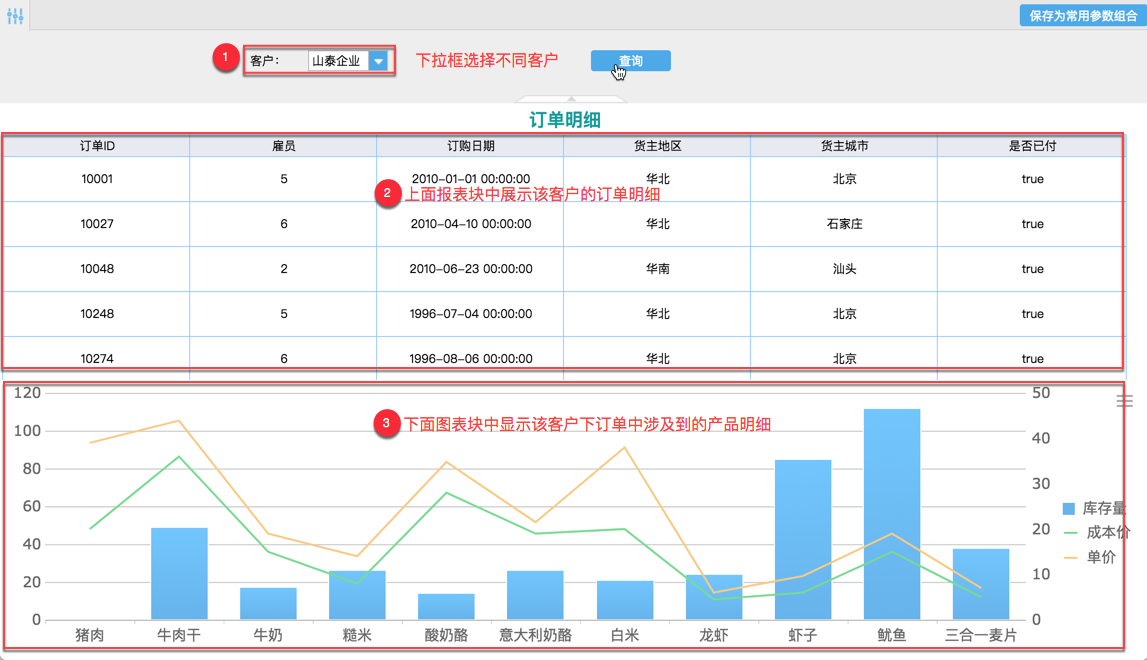Click the 汕头 city cell
This screenshot has height=660, width=1147.
coord(844,269)
